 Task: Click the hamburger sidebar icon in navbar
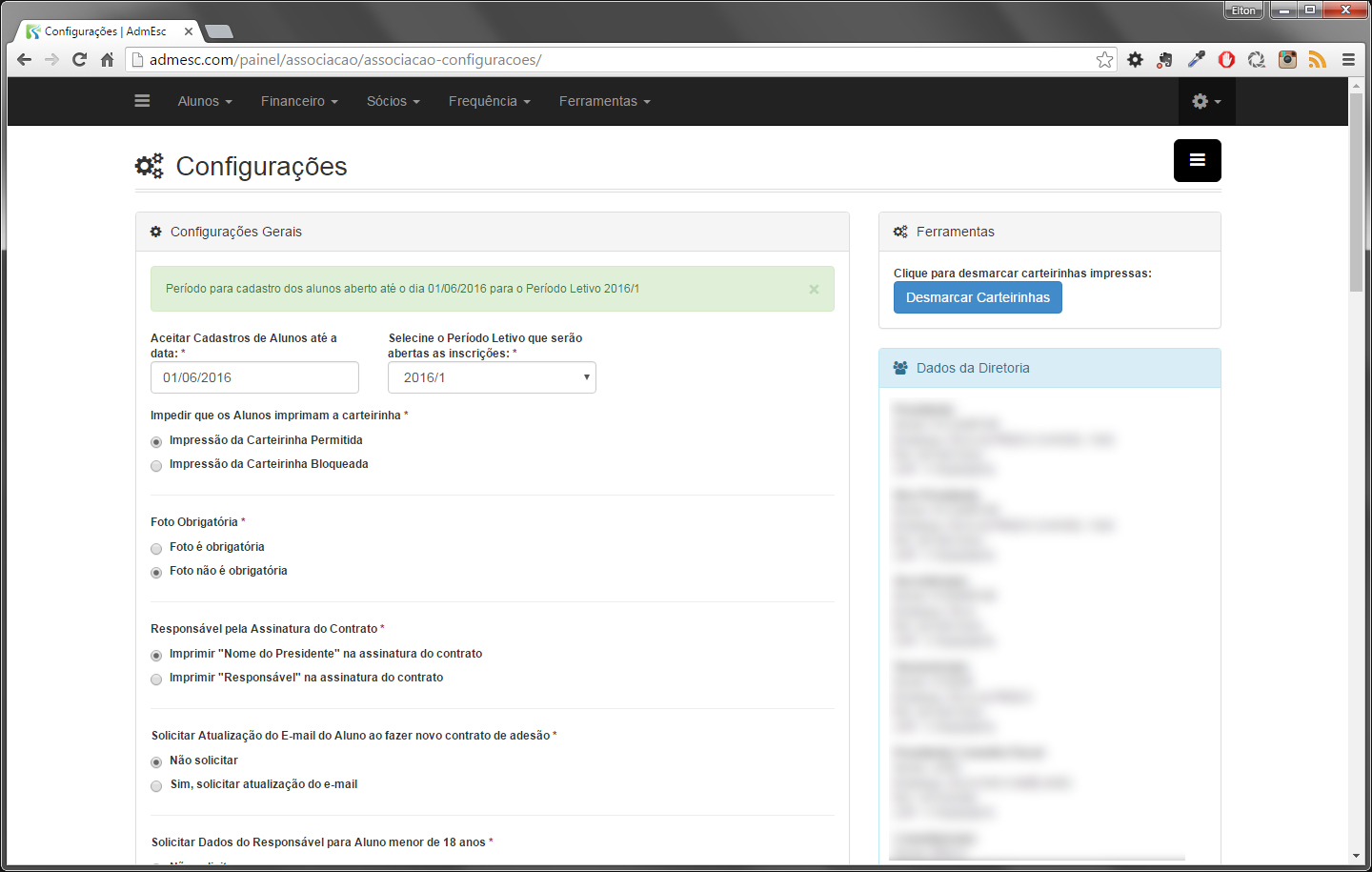[x=142, y=101]
